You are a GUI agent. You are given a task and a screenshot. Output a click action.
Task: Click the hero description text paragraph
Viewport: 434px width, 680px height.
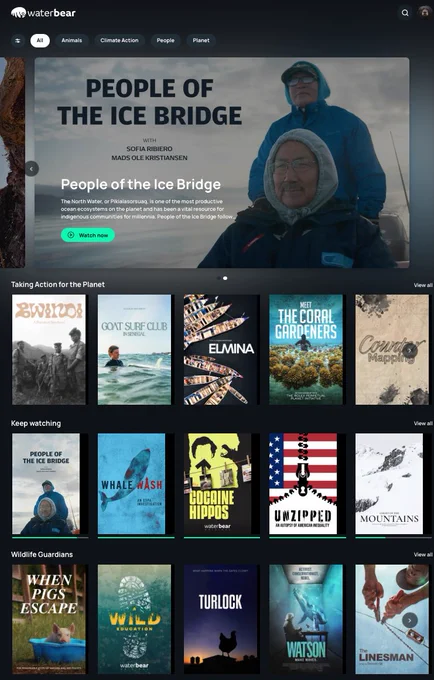point(147,209)
